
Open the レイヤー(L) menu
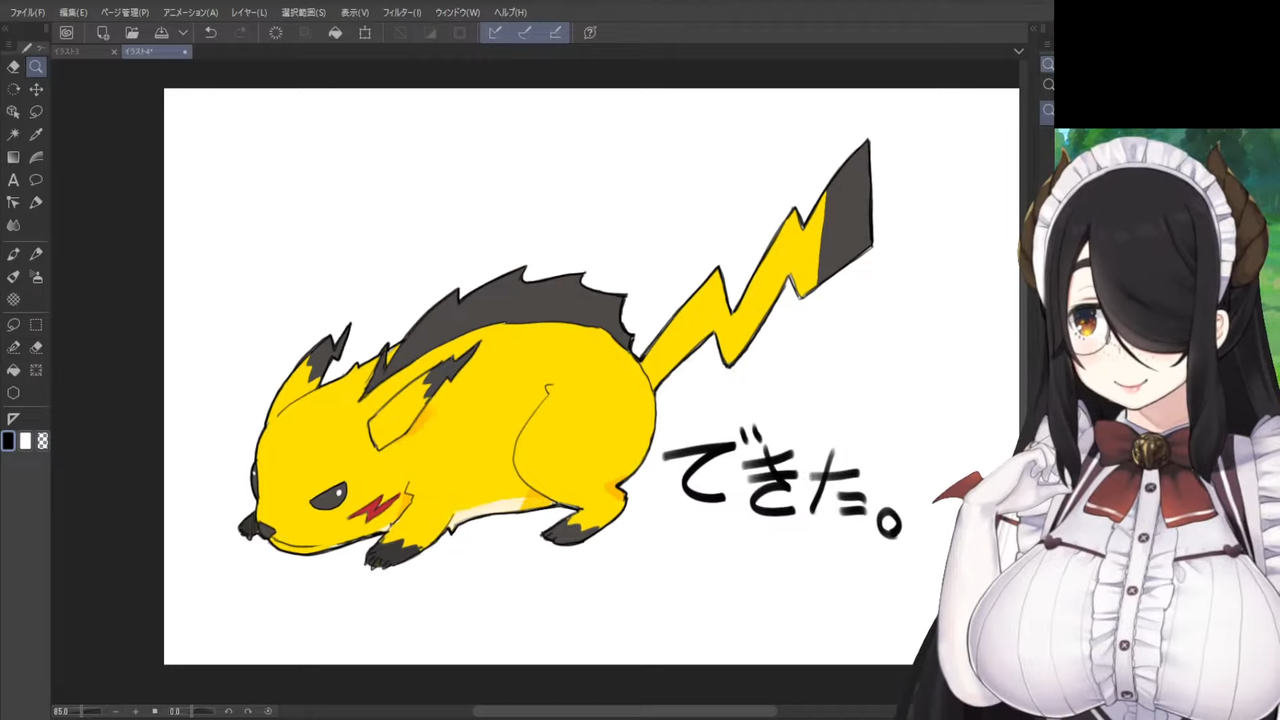point(249,12)
